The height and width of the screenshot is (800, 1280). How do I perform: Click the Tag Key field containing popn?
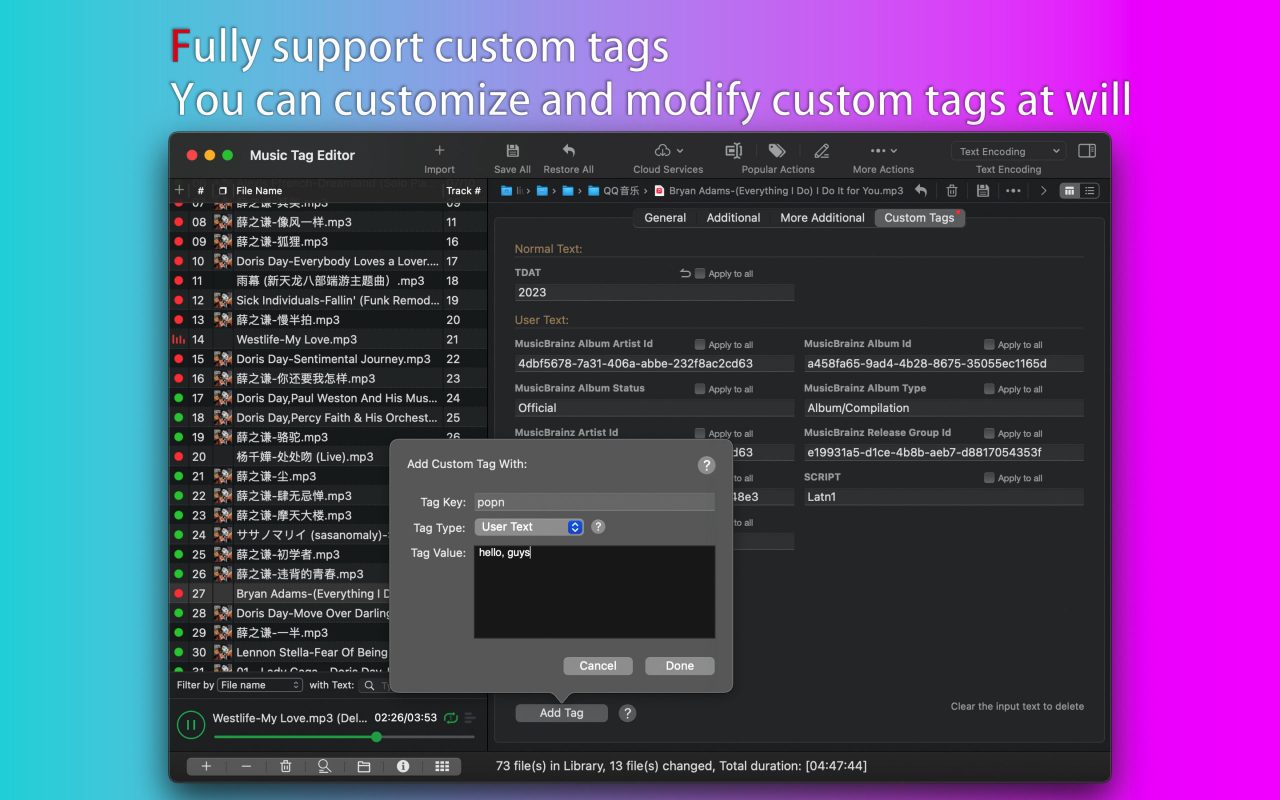coord(594,502)
